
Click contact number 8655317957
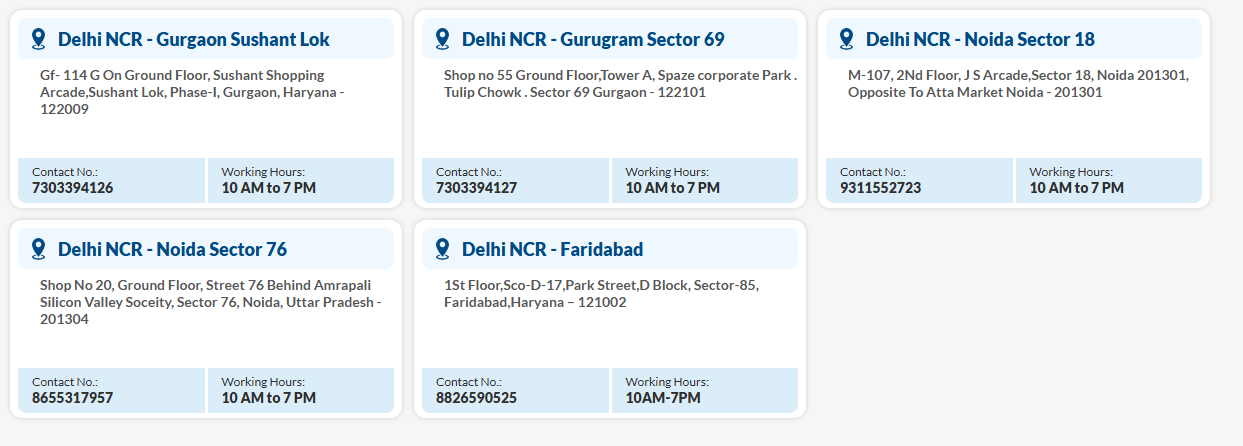click(72, 397)
